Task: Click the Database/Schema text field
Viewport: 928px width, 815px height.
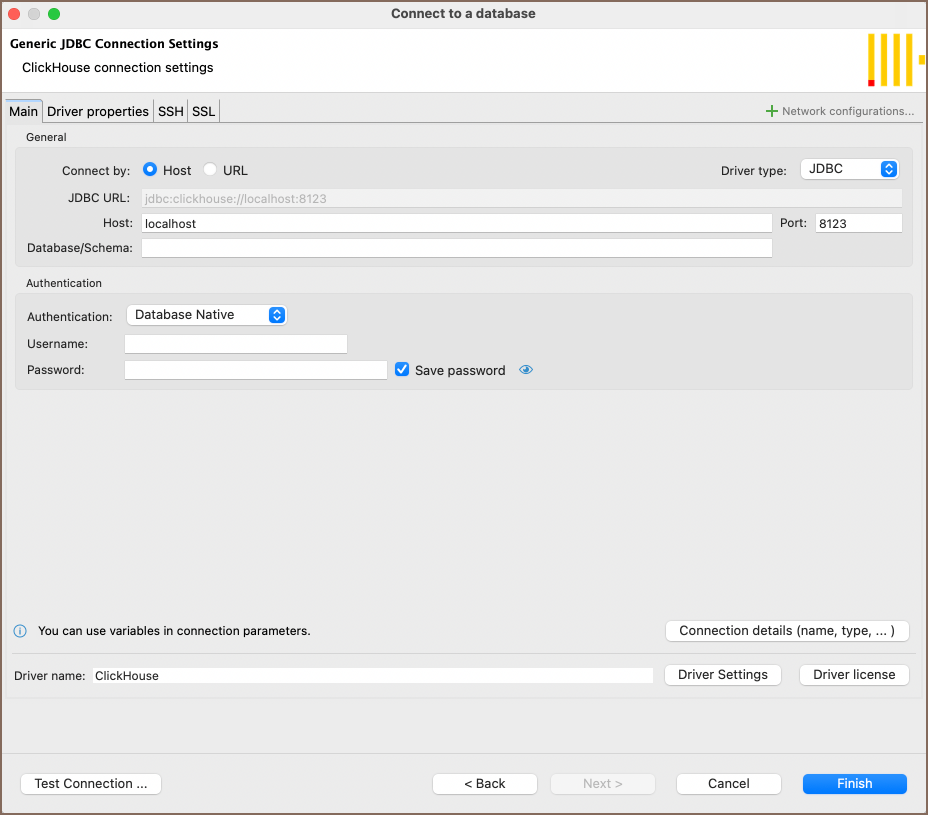Action: pyautogui.click(x=456, y=248)
